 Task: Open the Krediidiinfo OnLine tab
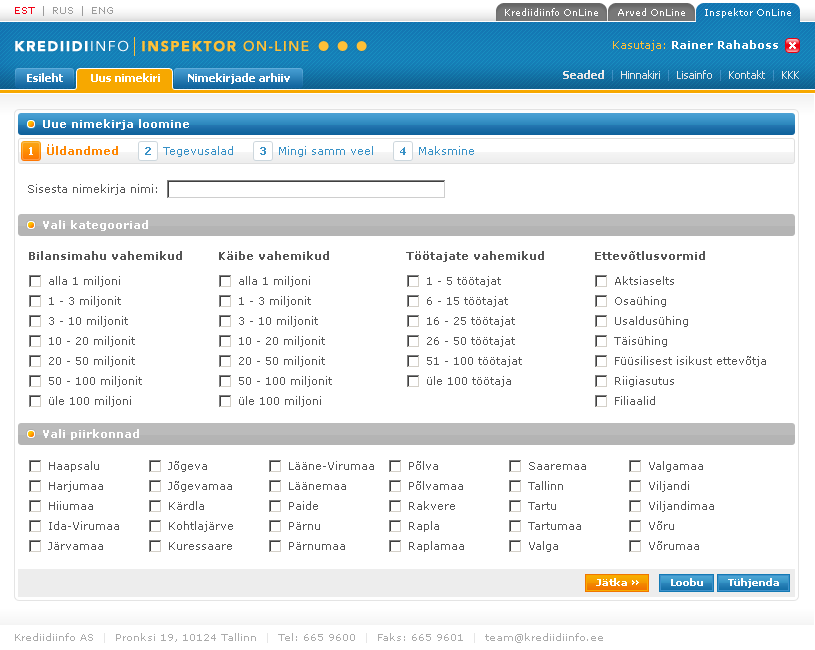tap(551, 12)
